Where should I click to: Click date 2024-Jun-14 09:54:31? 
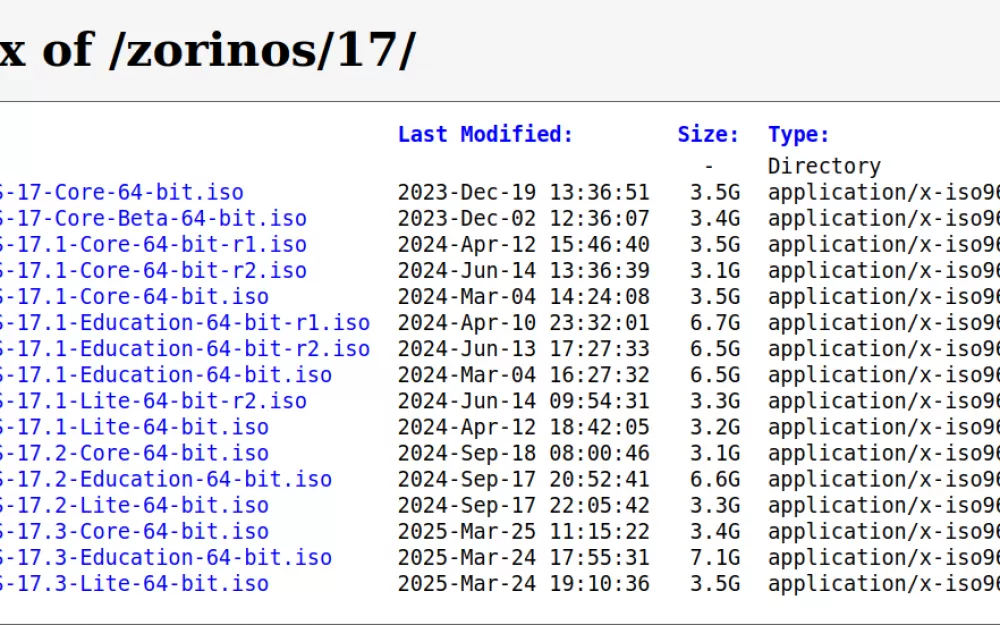pos(524,401)
